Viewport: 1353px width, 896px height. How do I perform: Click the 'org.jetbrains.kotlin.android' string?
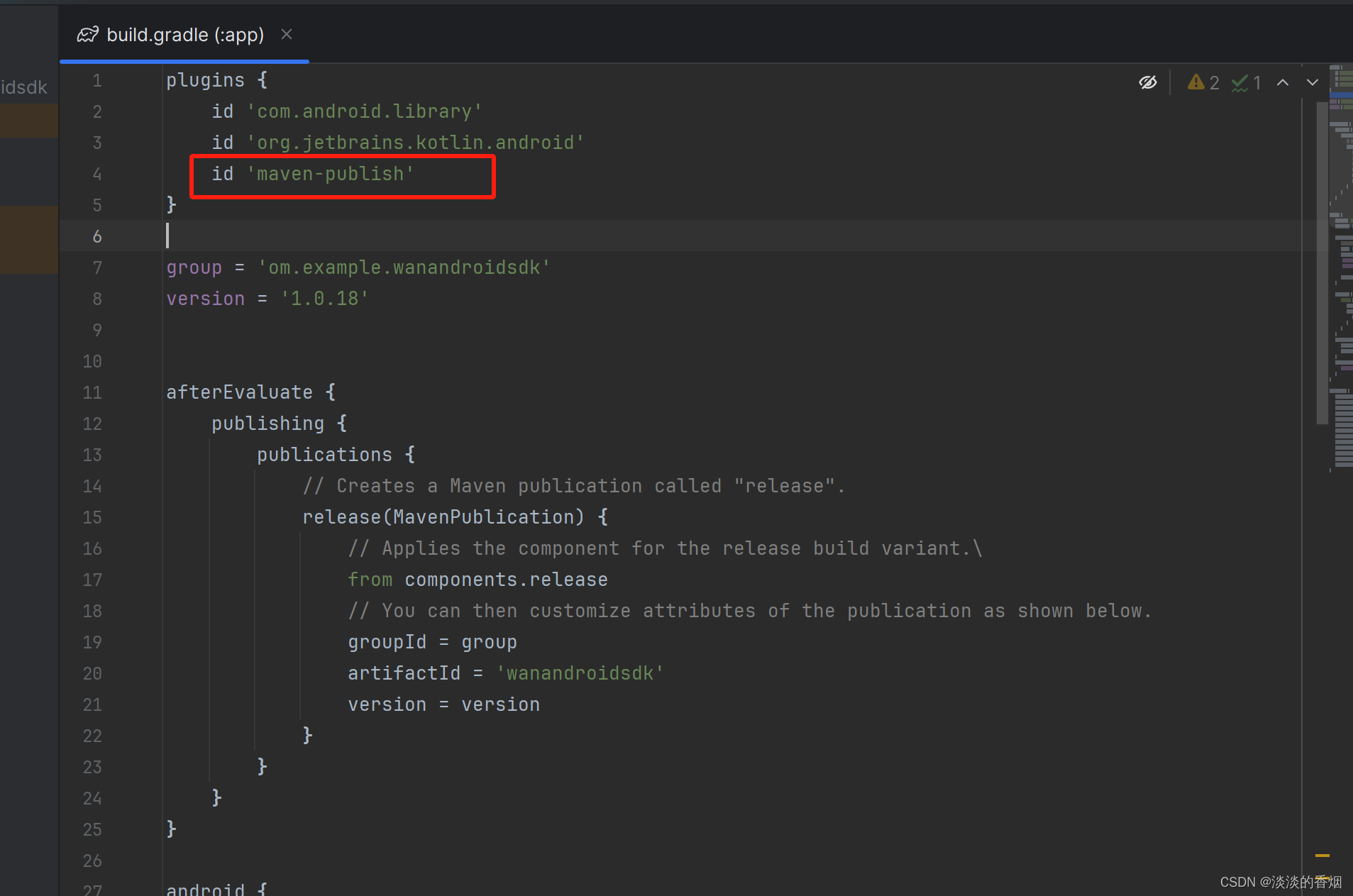416,143
